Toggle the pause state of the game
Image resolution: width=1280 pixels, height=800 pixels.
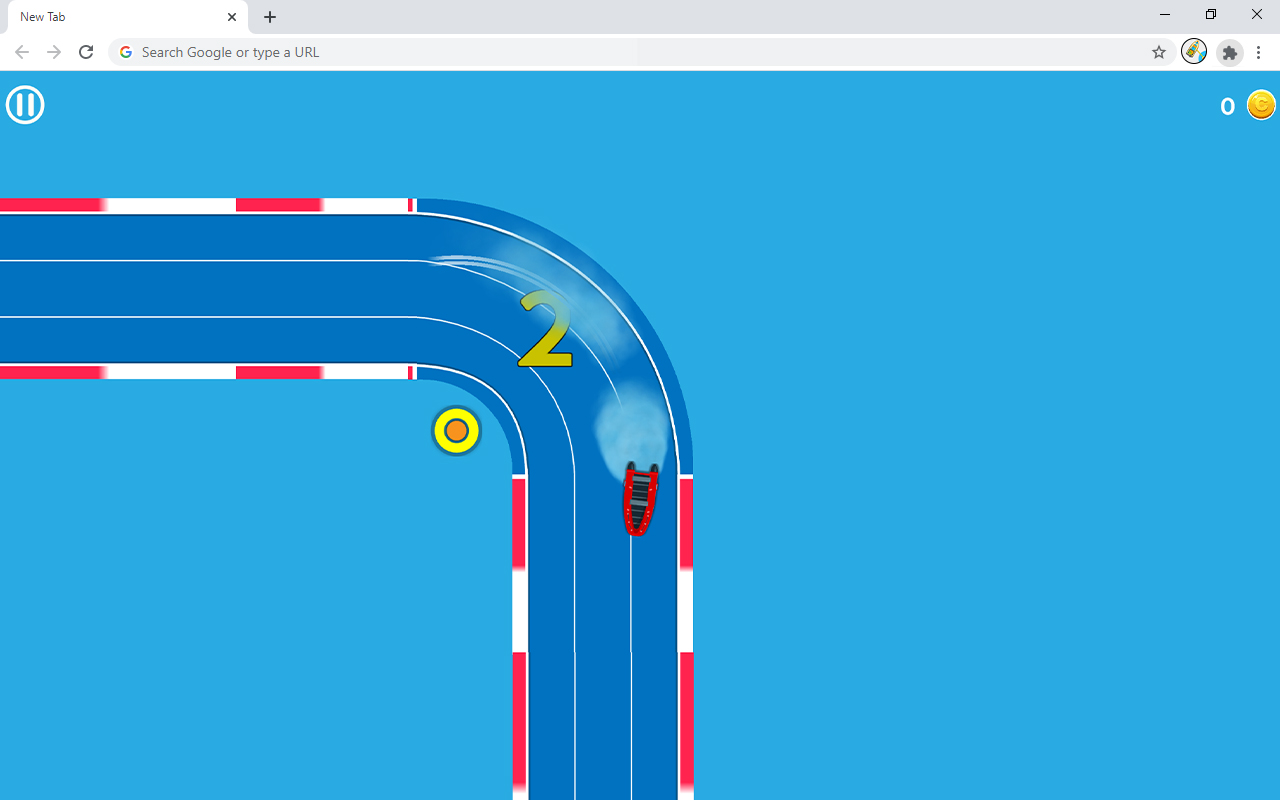tap(25, 104)
